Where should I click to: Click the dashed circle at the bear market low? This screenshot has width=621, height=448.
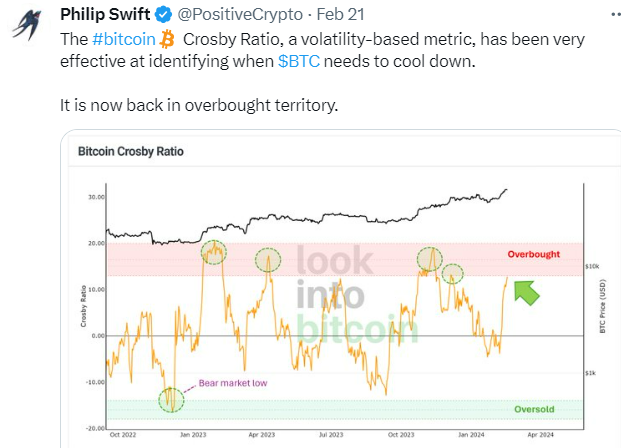(x=171, y=401)
